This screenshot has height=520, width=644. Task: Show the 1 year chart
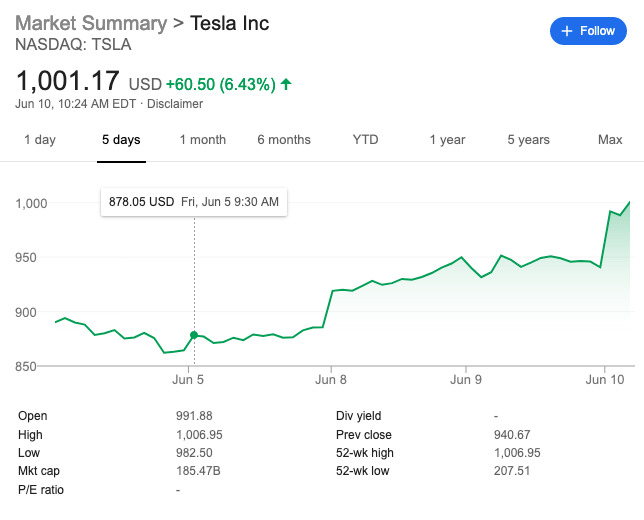pos(447,140)
